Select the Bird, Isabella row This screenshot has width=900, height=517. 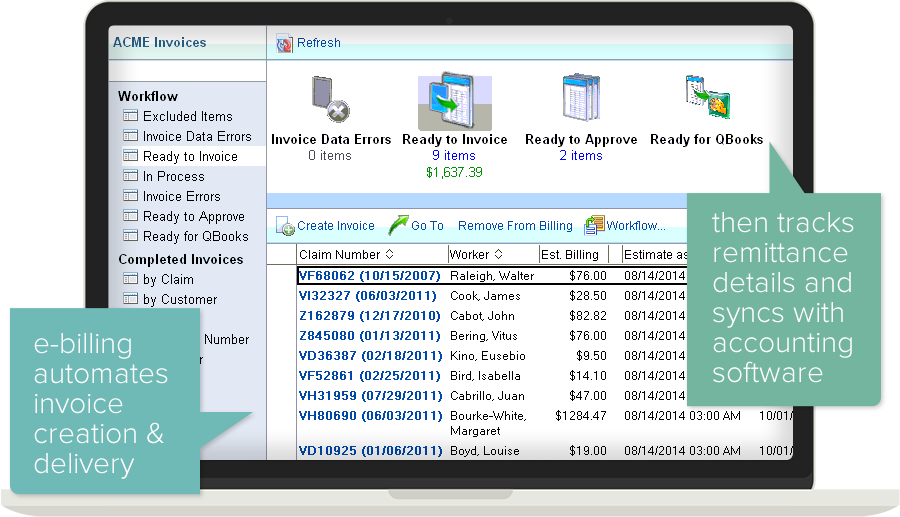pyautogui.click(x=484, y=376)
